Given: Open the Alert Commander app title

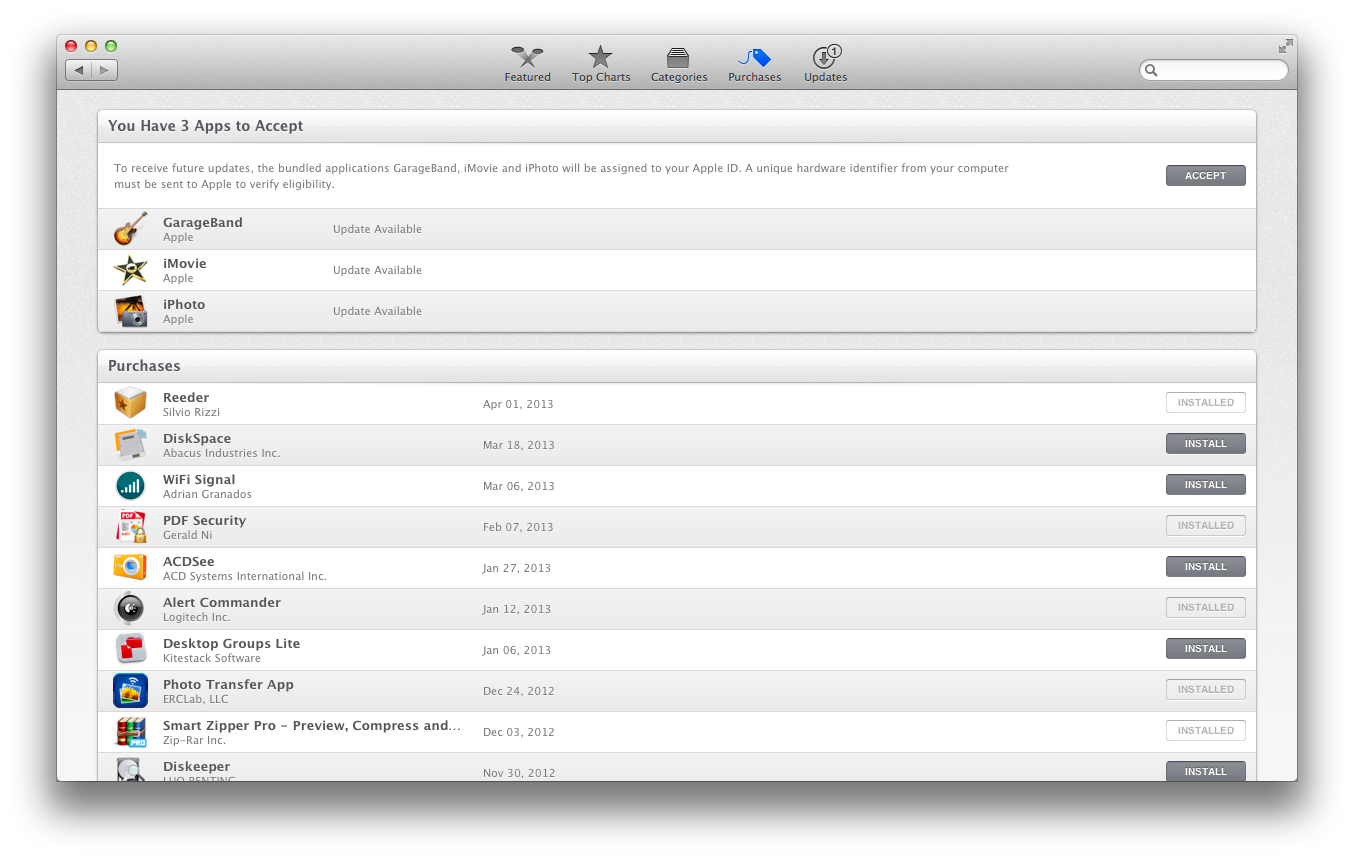Looking at the screenshot, I should (222, 602).
